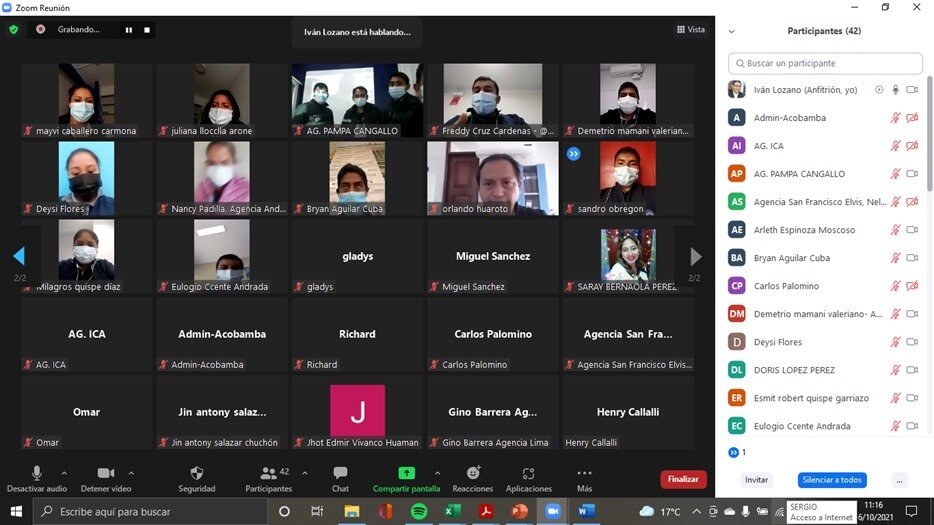The height and width of the screenshot is (525, 934).
Task: Open the Reacciones menu
Action: click(472, 474)
